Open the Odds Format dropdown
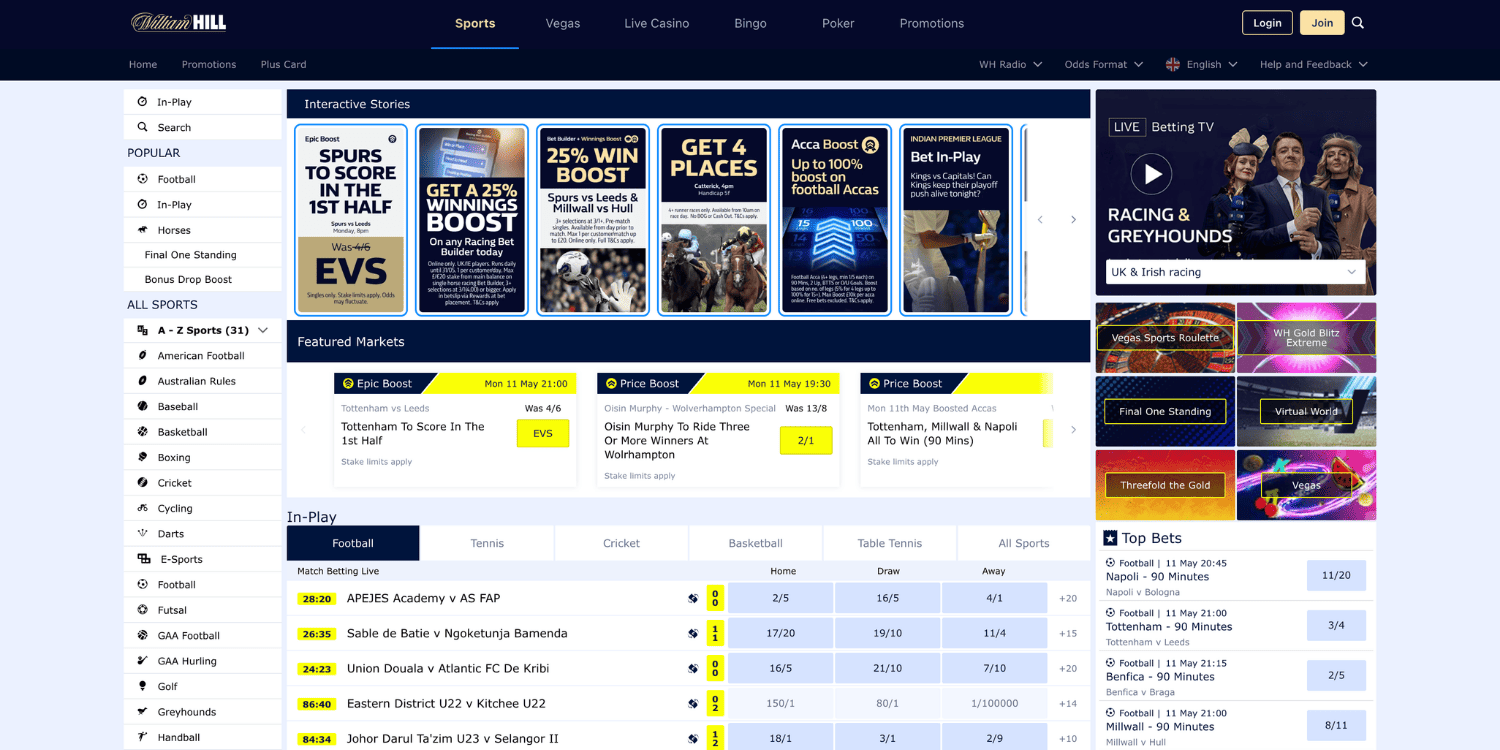This screenshot has height=750, width=1500. pyautogui.click(x=1104, y=64)
